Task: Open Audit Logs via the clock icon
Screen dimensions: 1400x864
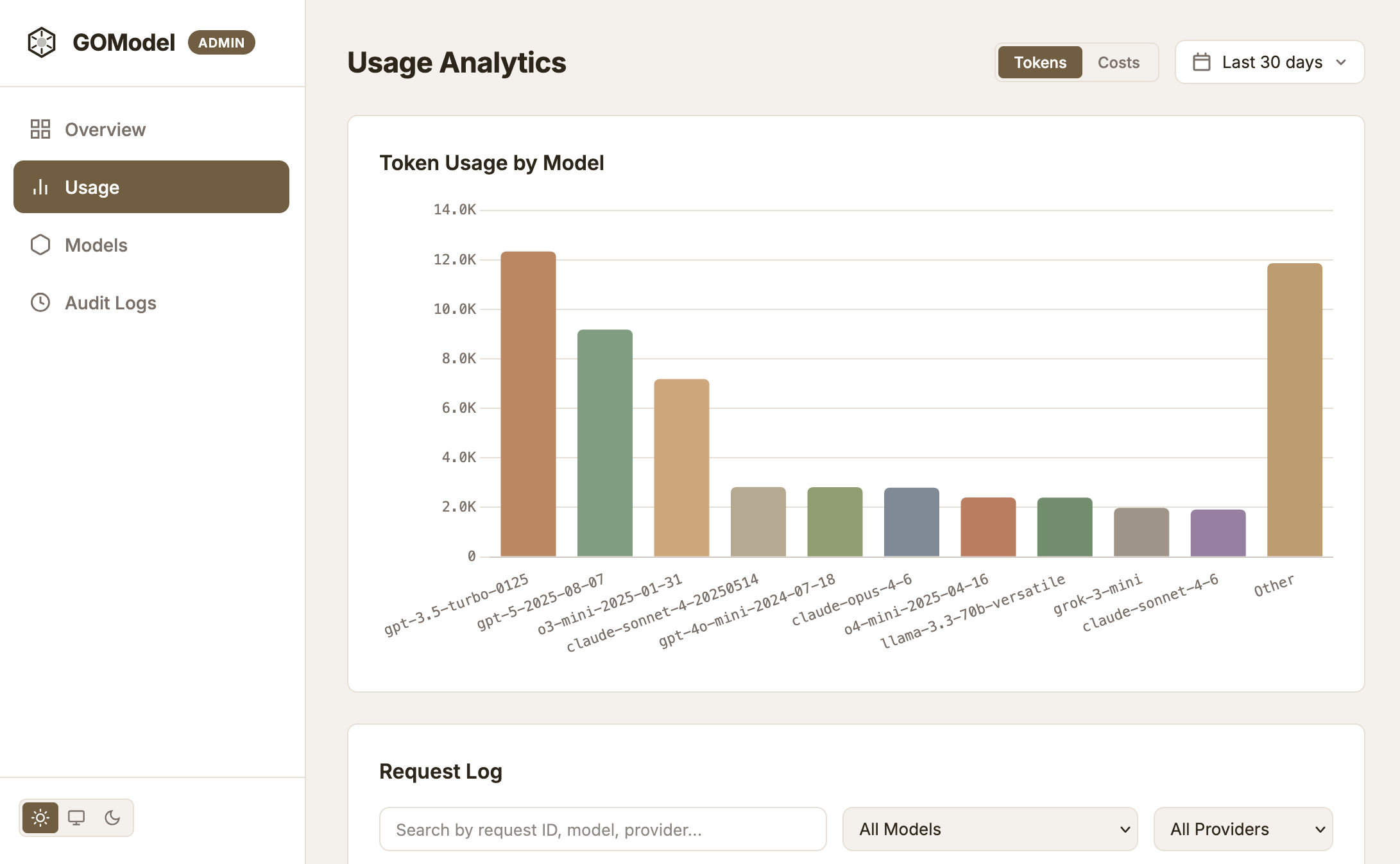Action: click(40, 302)
